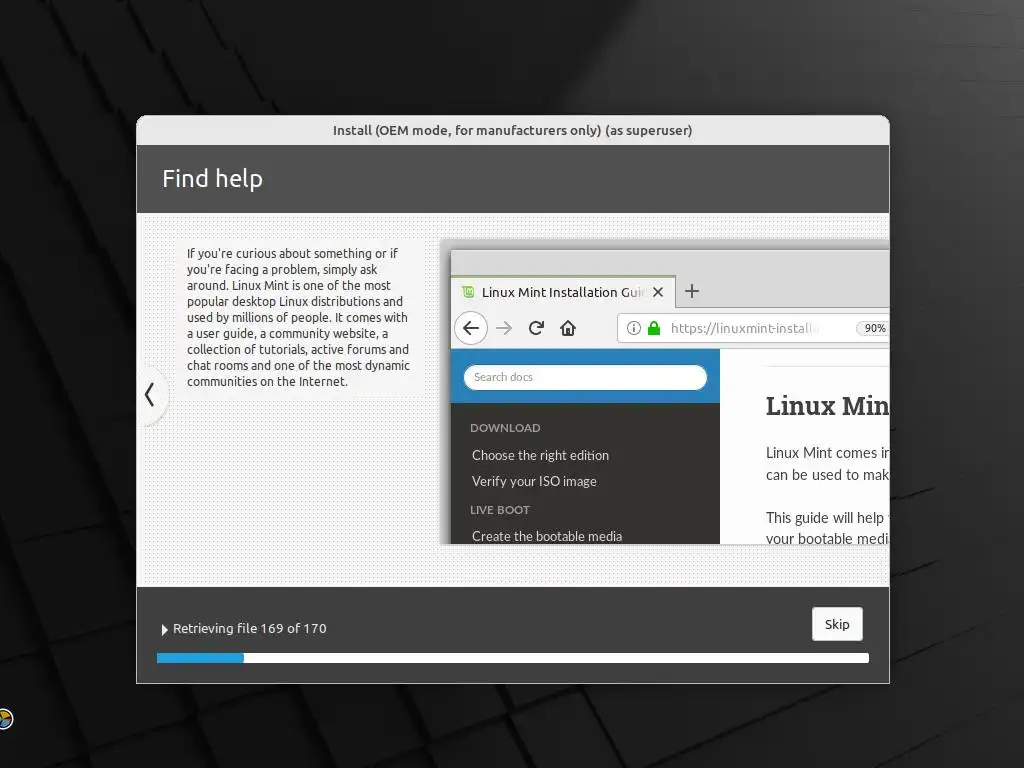Click the help description paragraph
The height and width of the screenshot is (768, 1024).
(x=298, y=317)
